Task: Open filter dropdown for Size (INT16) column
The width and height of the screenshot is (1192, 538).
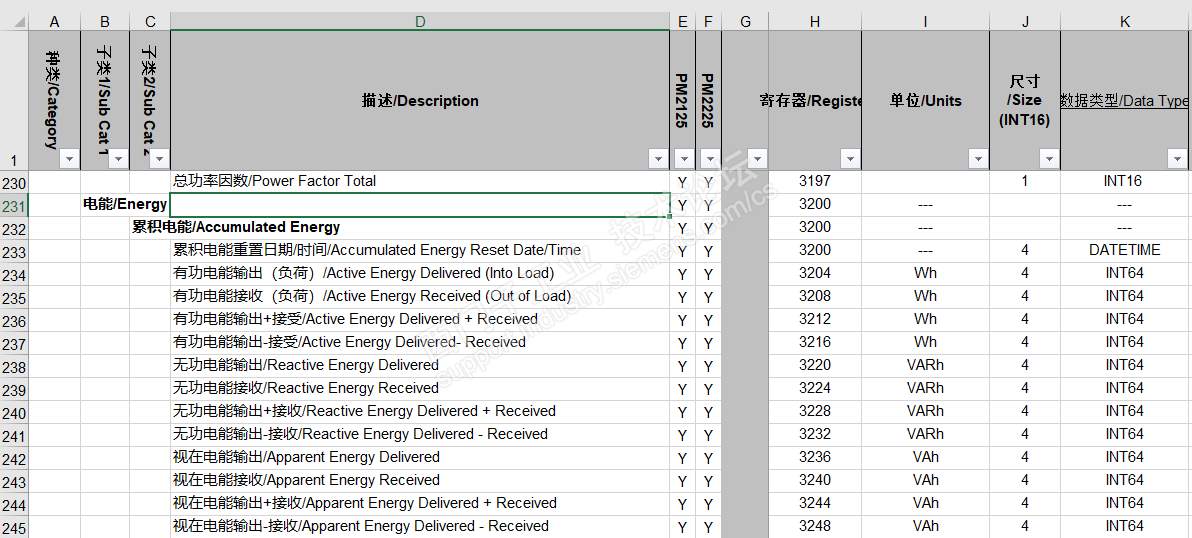Action: 1049,159
